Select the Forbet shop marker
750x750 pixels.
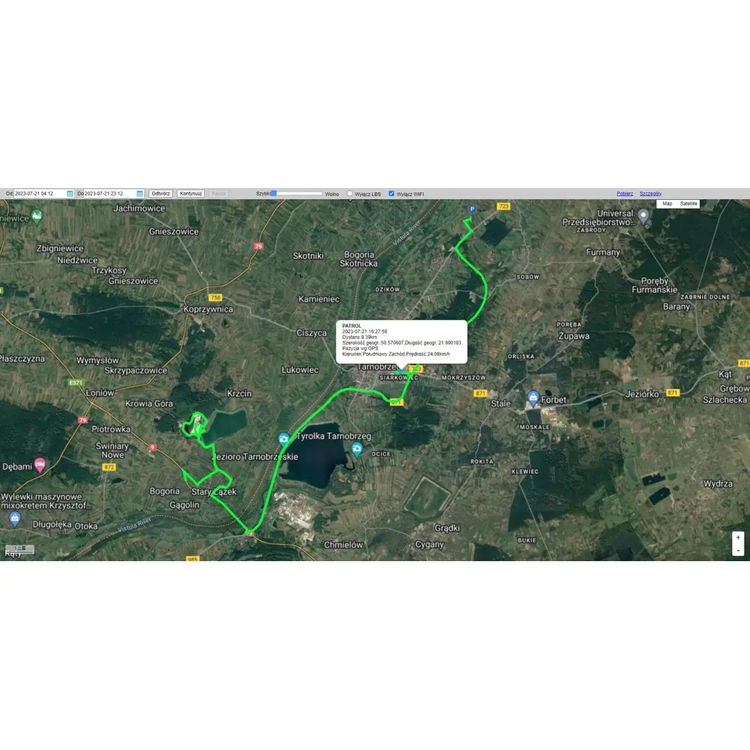pyautogui.click(x=533, y=398)
